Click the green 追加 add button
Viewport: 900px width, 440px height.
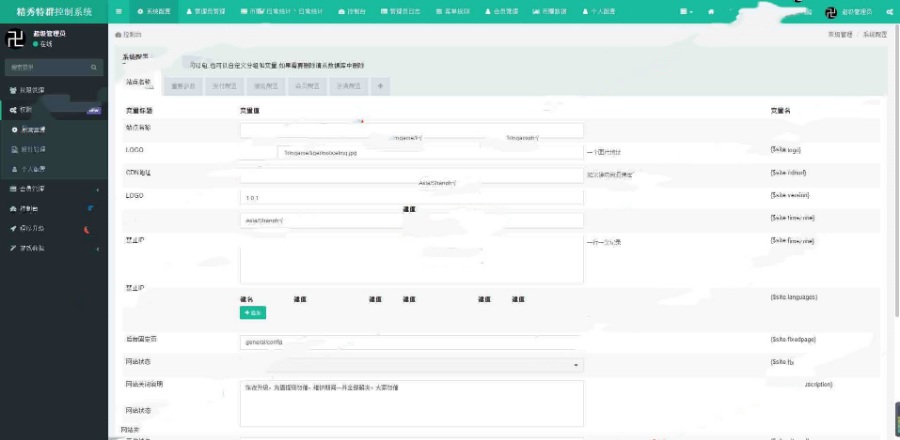pos(253,313)
